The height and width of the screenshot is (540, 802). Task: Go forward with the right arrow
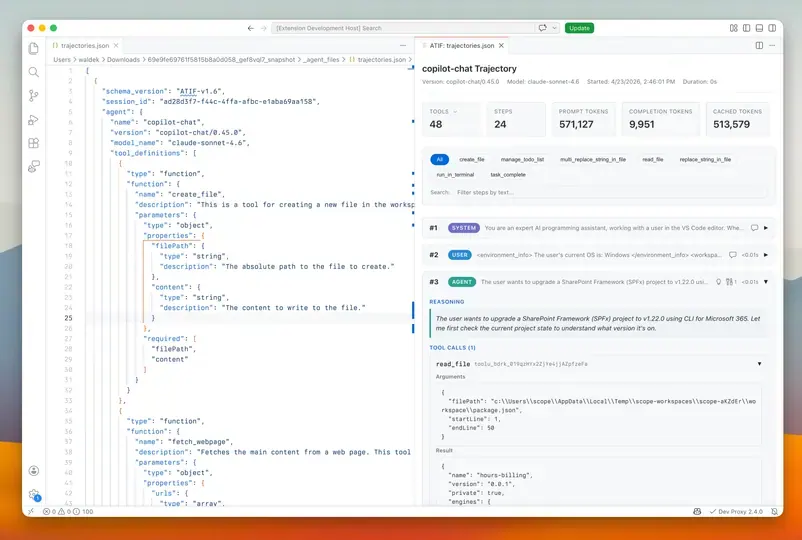click(x=263, y=28)
